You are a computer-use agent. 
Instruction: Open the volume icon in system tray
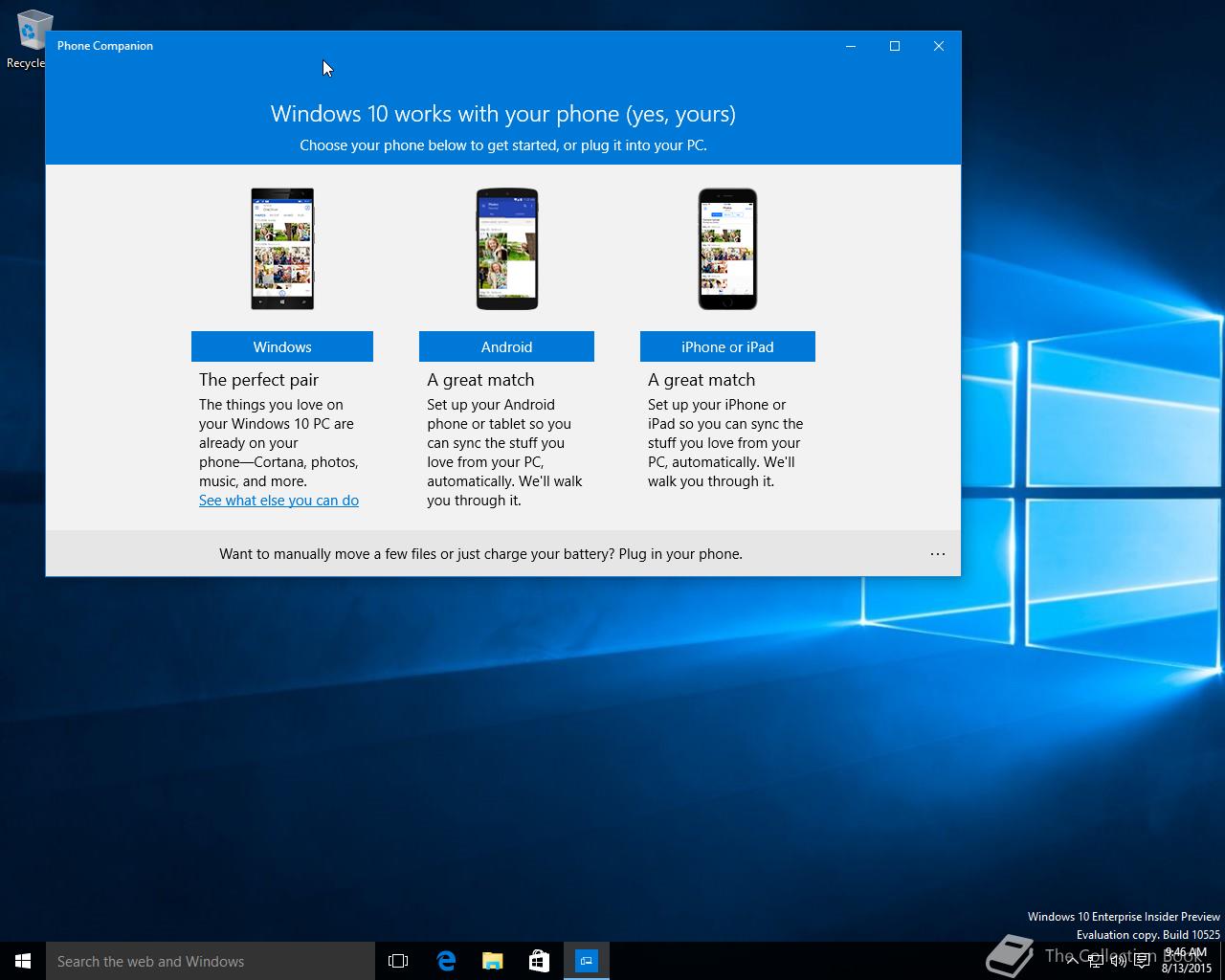pos(1119,961)
